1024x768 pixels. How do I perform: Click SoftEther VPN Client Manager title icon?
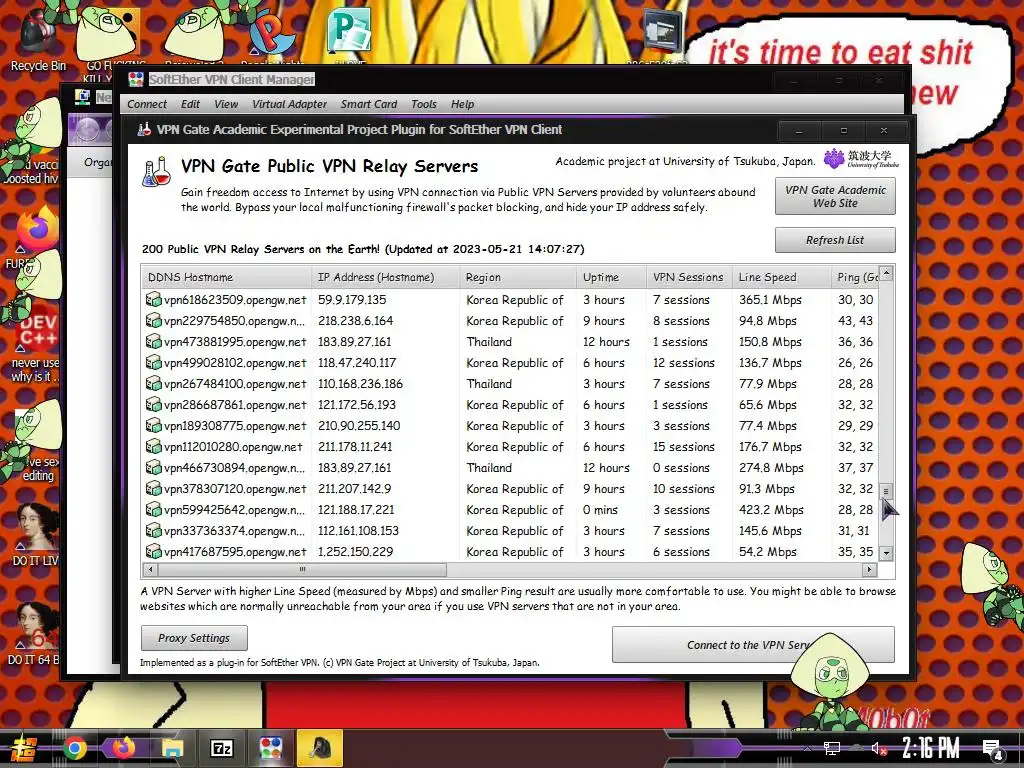click(x=136, y=80)
